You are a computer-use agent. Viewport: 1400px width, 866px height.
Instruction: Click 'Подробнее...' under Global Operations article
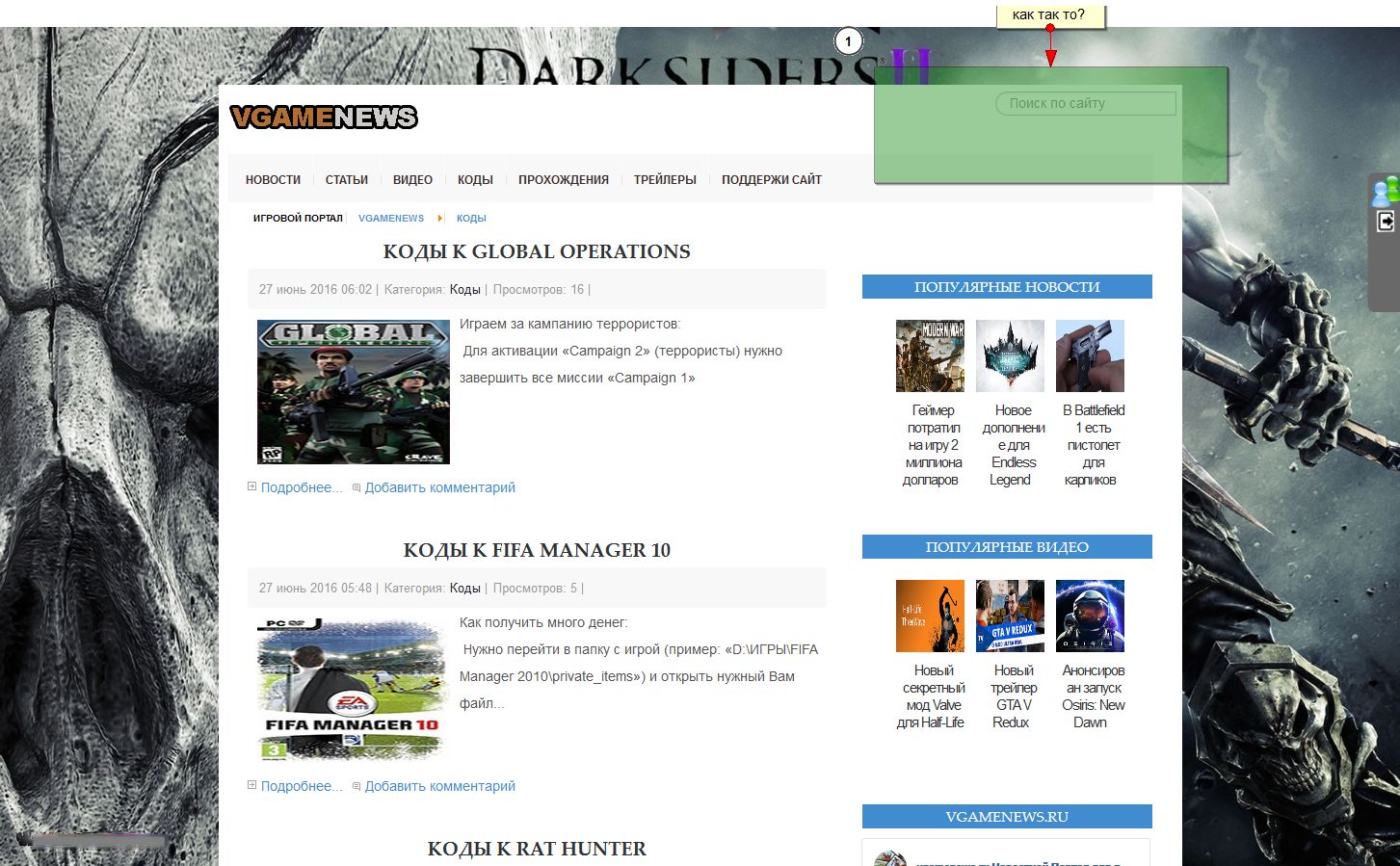tap(302, 487)
